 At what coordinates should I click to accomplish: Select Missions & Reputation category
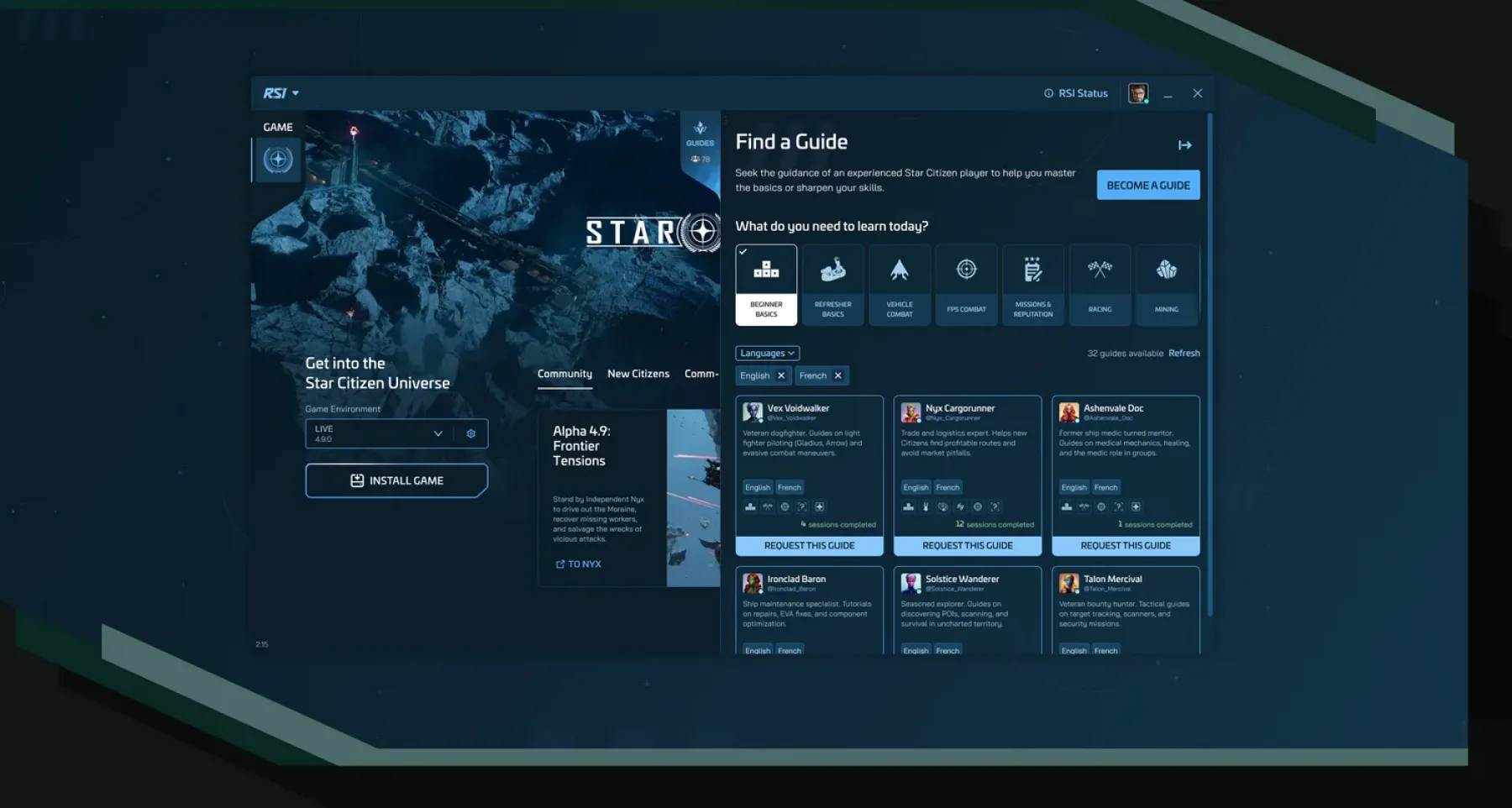pos(1033,285)
